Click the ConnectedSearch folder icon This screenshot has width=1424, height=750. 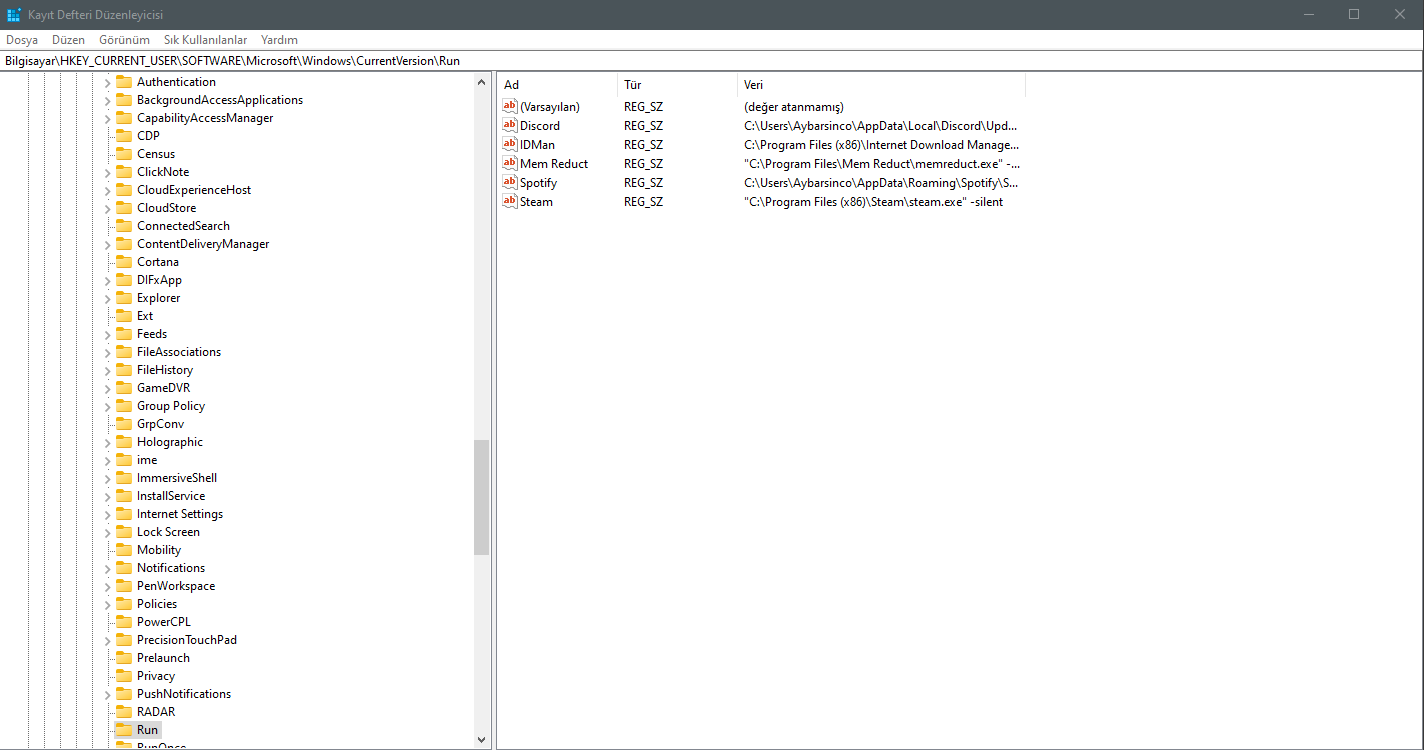(x=124, y=226)
